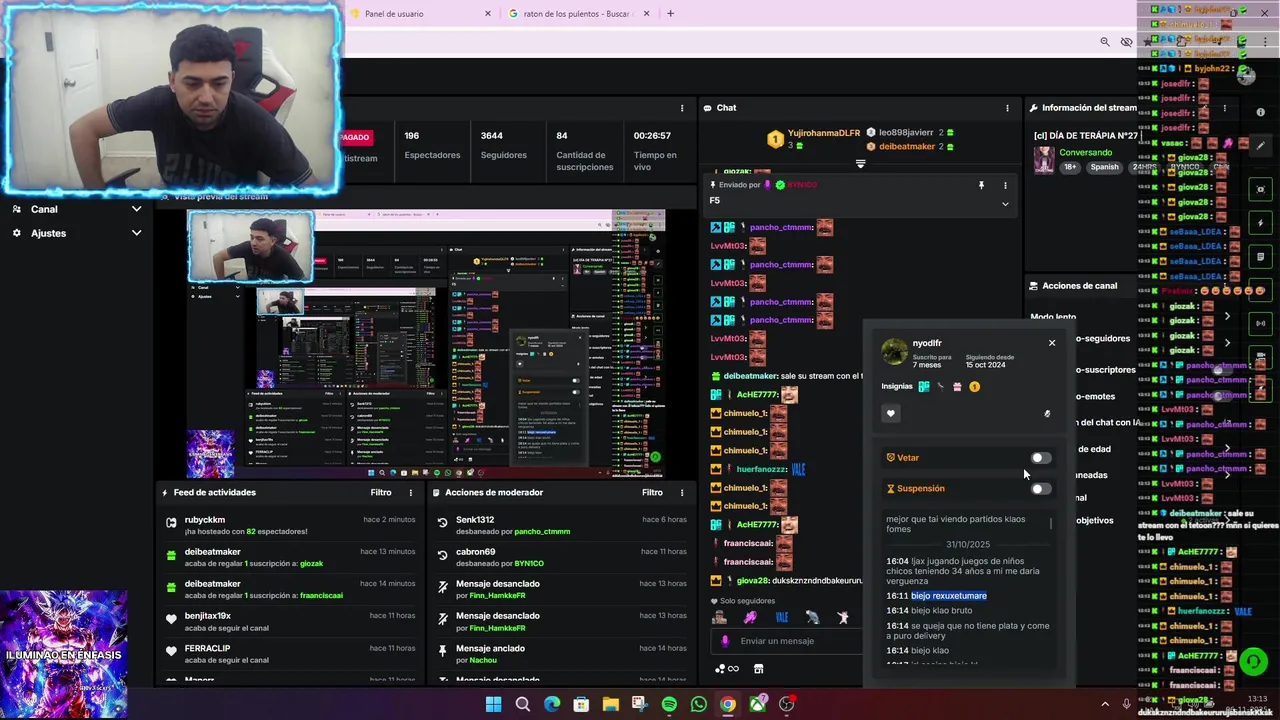Open rubyckkm host event in activity feed

[290, 525]
